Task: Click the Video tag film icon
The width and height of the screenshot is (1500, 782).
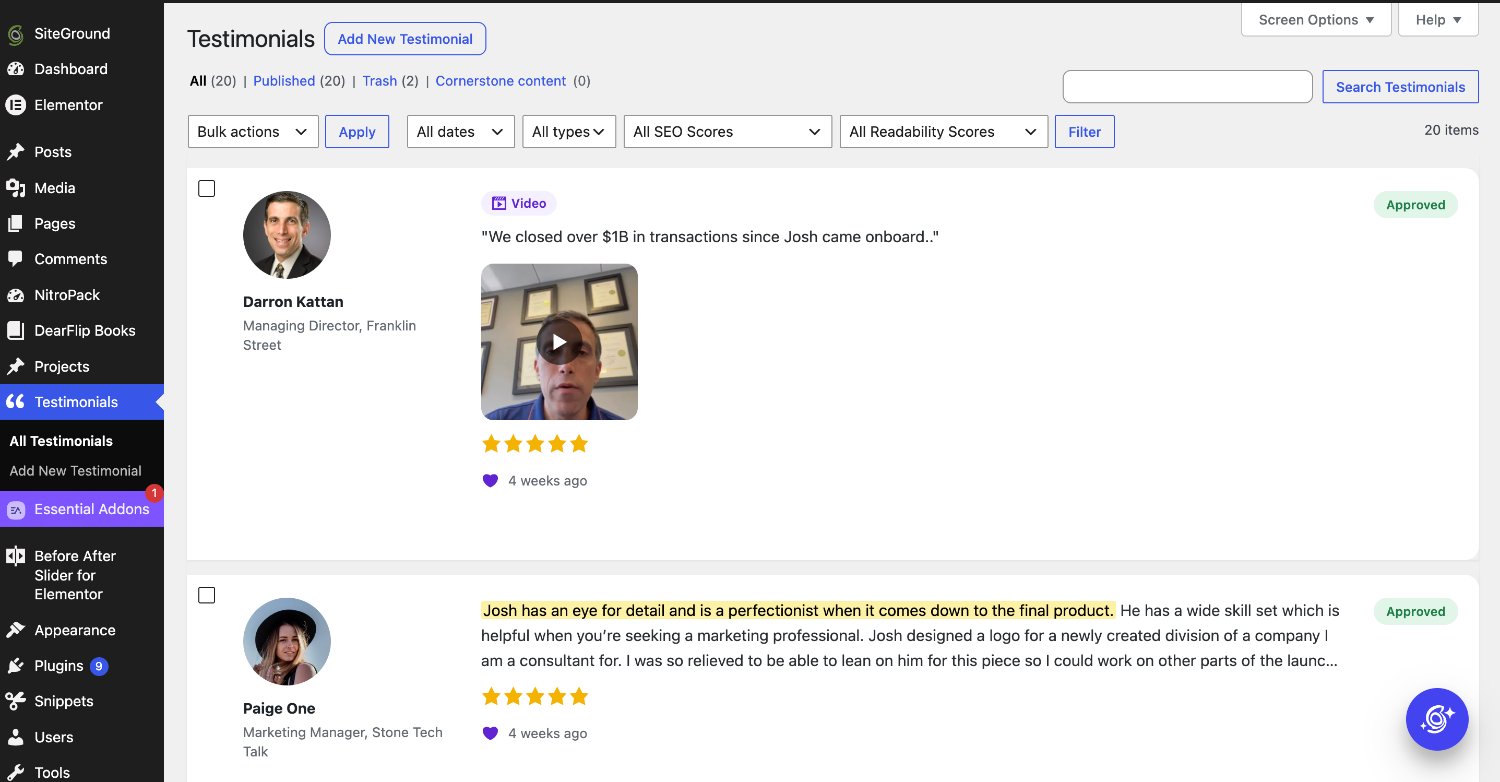Action: click(x=498, y=204)
